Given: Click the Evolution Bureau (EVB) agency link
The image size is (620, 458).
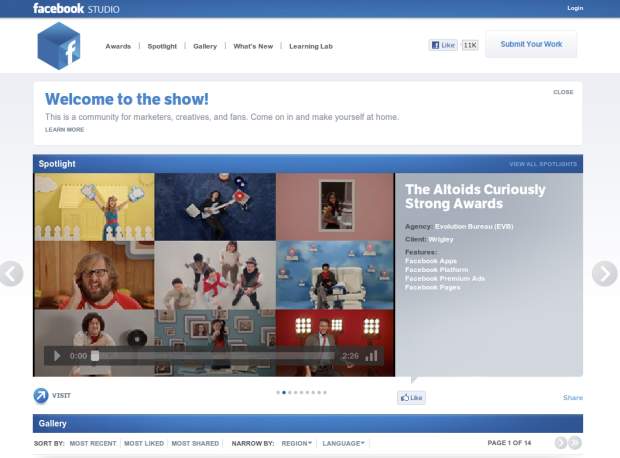Looking at the screenshot, I should [x=474, y=227].
